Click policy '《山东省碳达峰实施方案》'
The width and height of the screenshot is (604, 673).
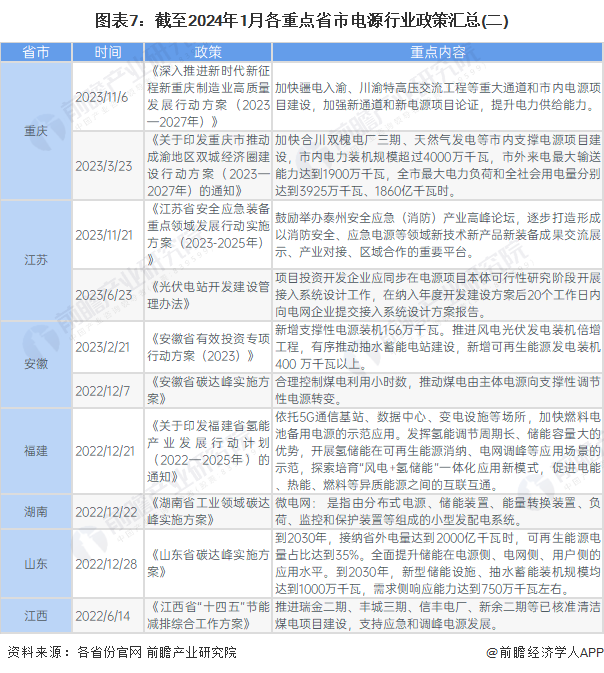click(208, 564)
